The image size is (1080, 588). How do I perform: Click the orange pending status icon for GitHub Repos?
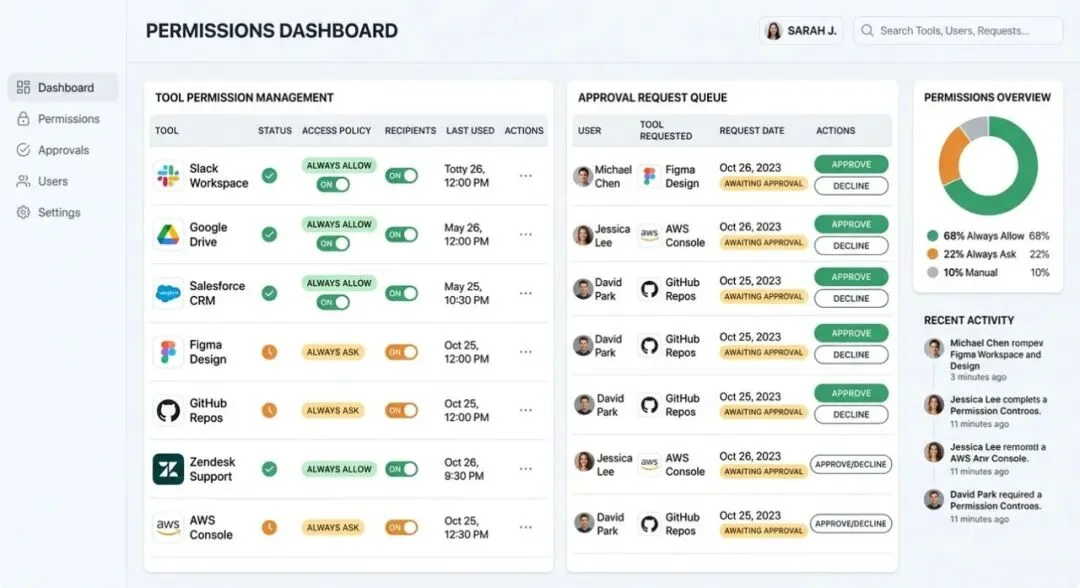pyautogui.click(x=269, y=411)
